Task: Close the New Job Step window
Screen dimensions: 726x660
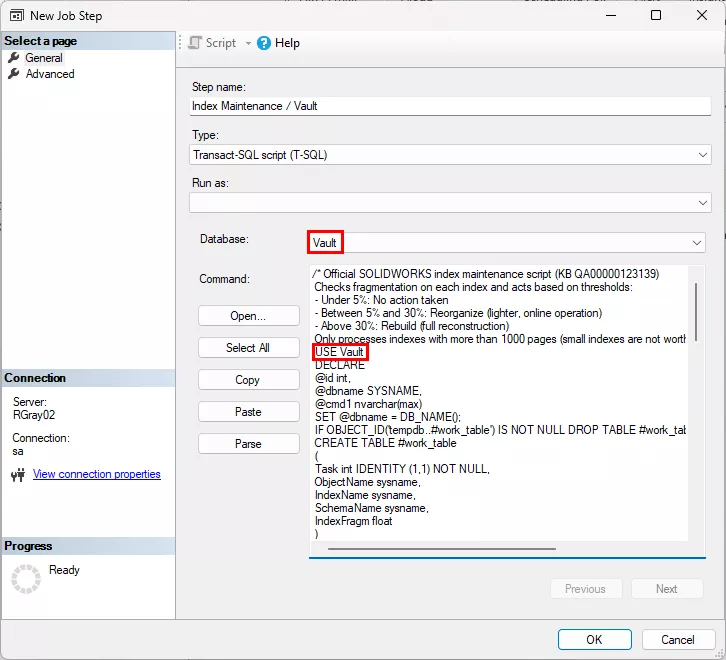Action: pos(702,15)
